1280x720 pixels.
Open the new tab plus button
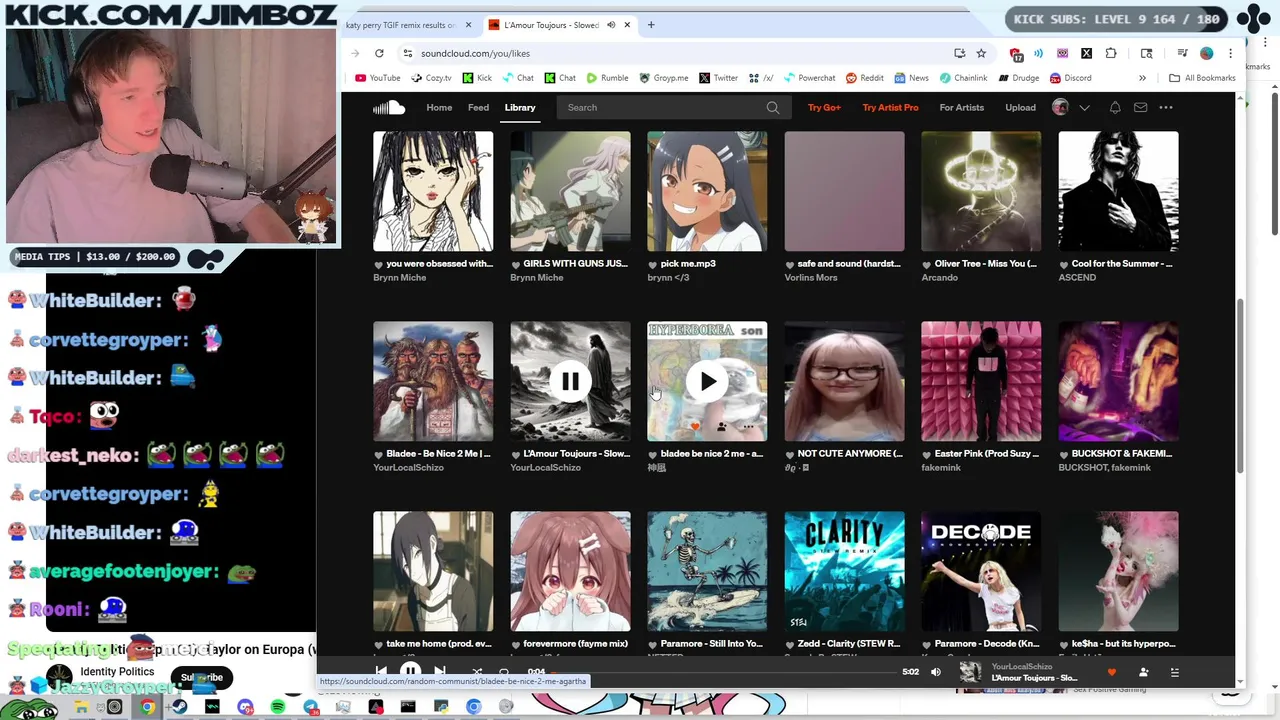tap(651, 25)
